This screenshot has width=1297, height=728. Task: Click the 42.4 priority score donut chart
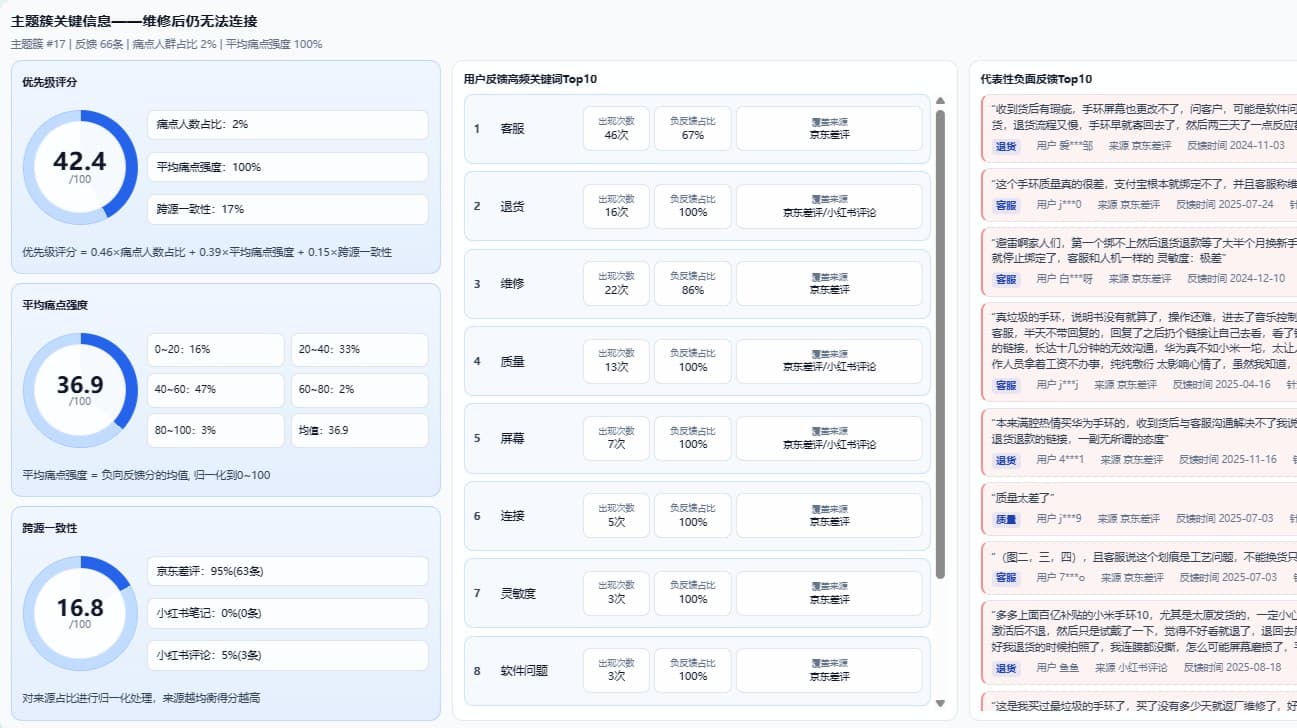pos(80,167)
